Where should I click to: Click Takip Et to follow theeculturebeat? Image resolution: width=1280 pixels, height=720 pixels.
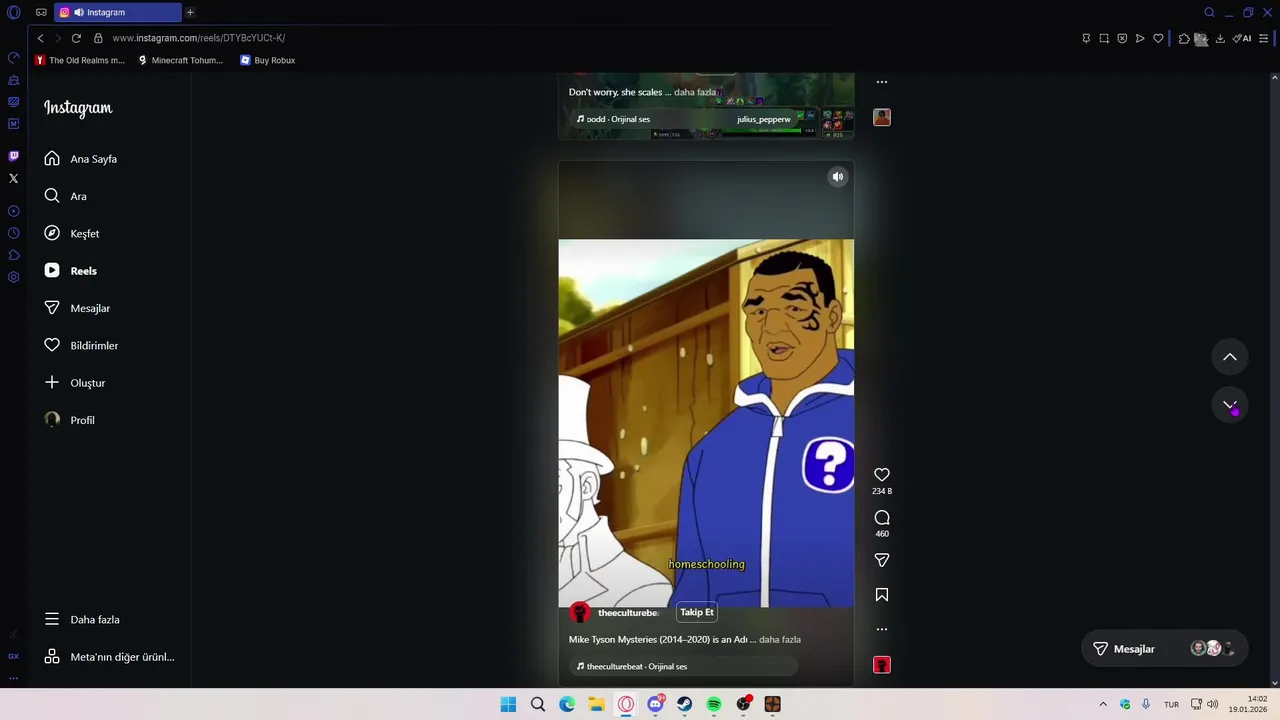pos(697,612)
